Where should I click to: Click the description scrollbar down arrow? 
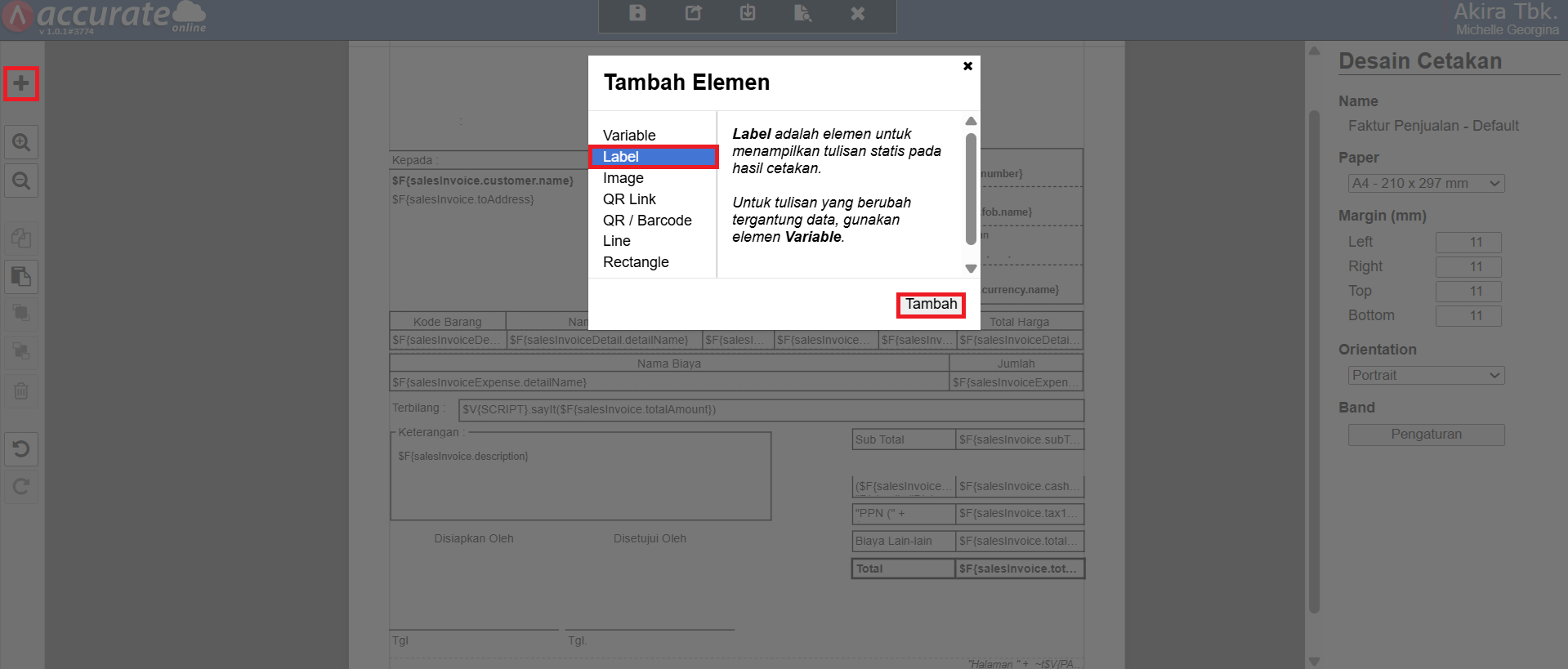(x=971, y=268)
